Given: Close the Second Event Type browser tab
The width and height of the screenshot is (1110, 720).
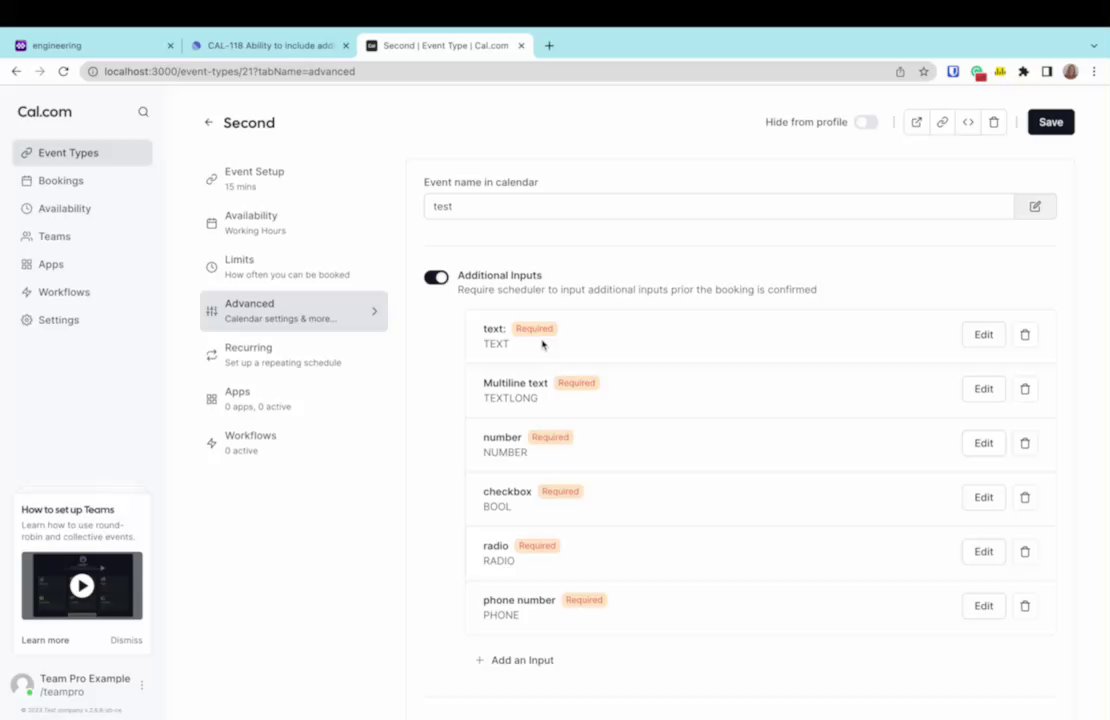Looking at the screenshot, I should click(521, 45).
